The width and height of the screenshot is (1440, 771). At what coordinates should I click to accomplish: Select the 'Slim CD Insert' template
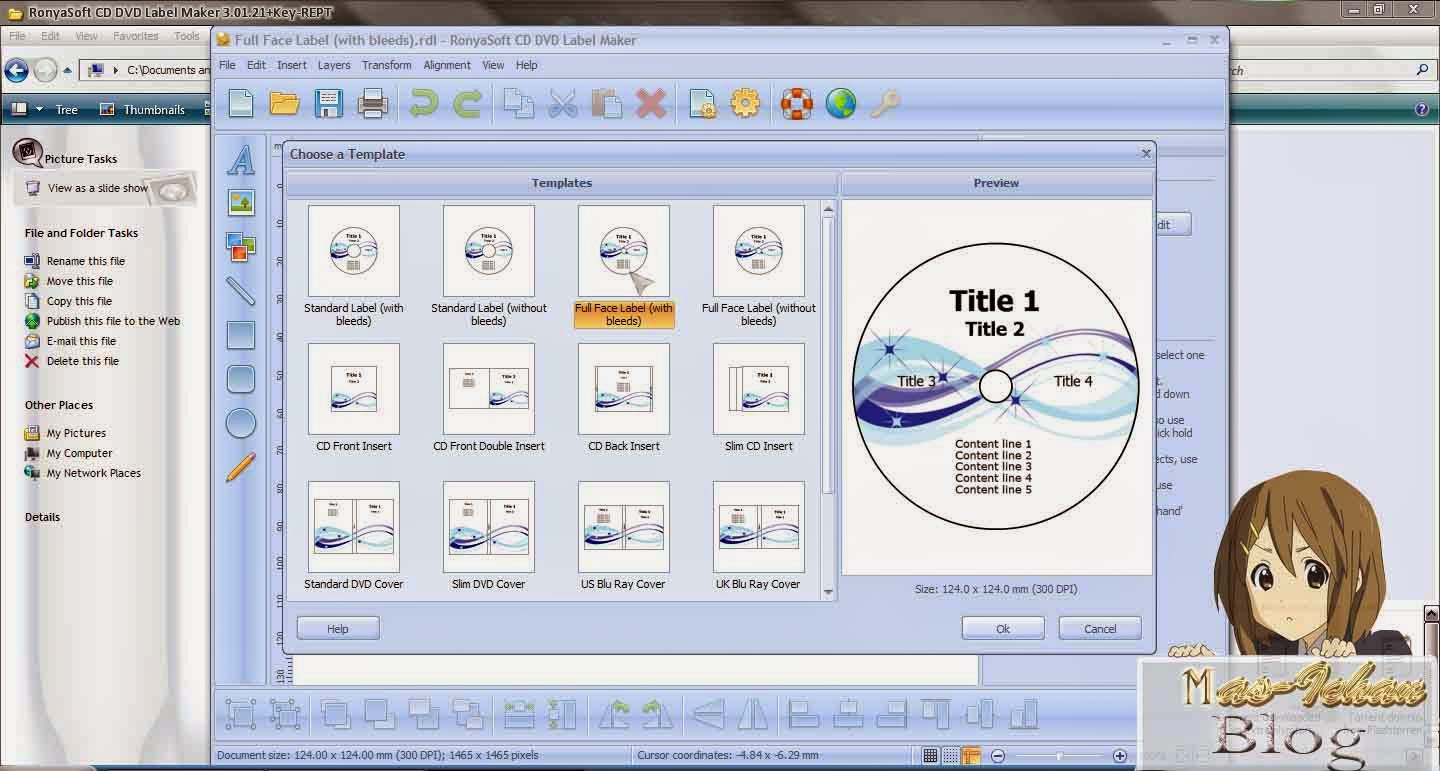coord(759,398)
